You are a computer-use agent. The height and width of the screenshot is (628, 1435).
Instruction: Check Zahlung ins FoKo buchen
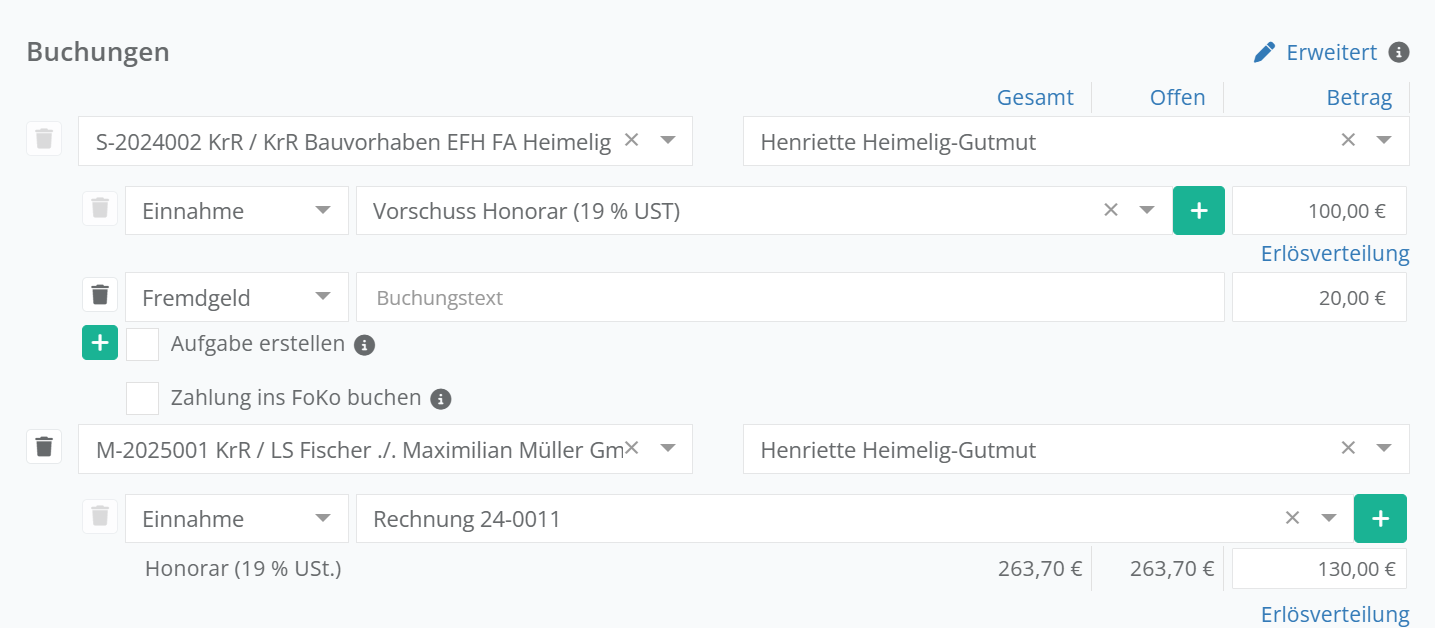143,398
